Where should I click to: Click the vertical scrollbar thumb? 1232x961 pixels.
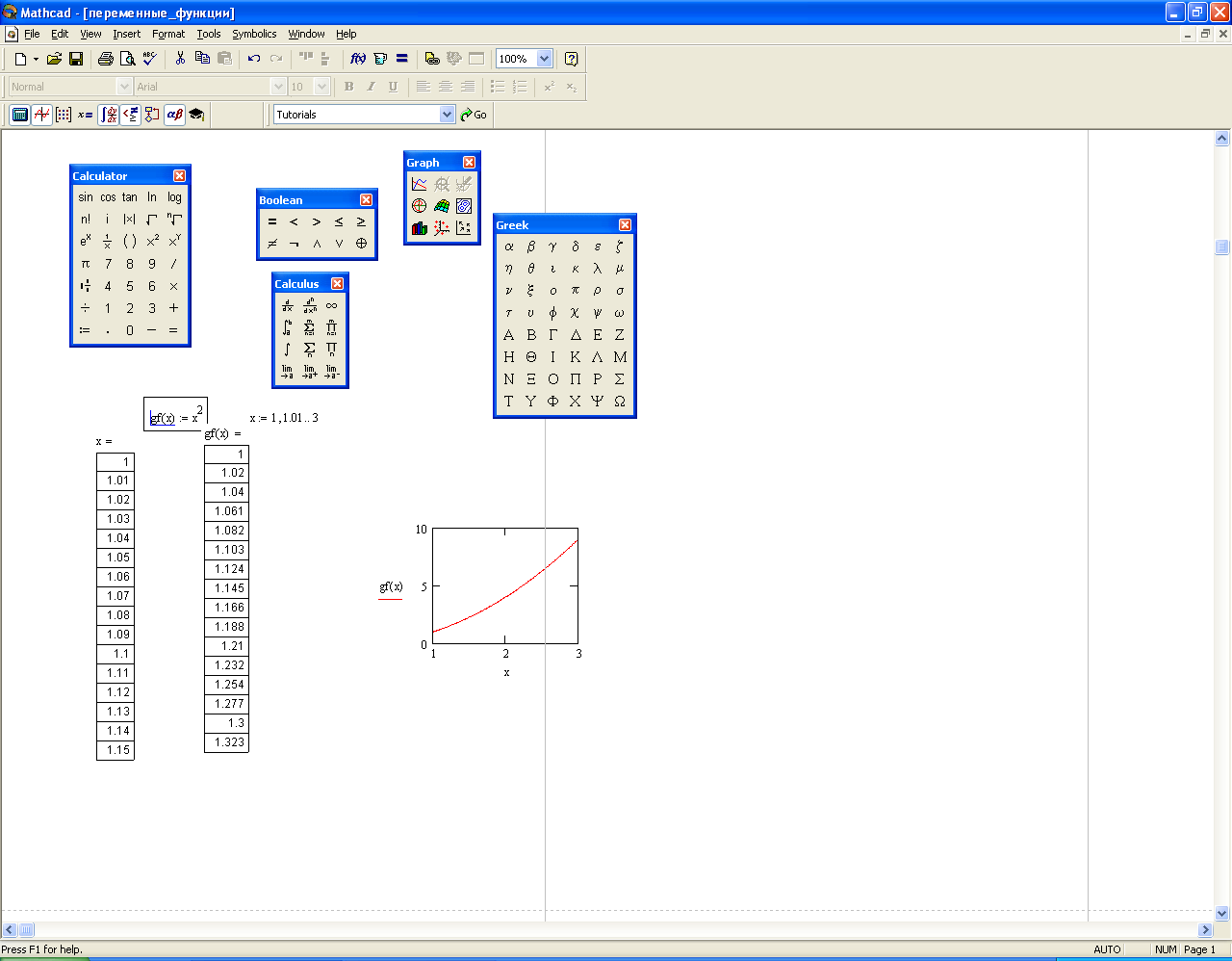point(1222,247)
